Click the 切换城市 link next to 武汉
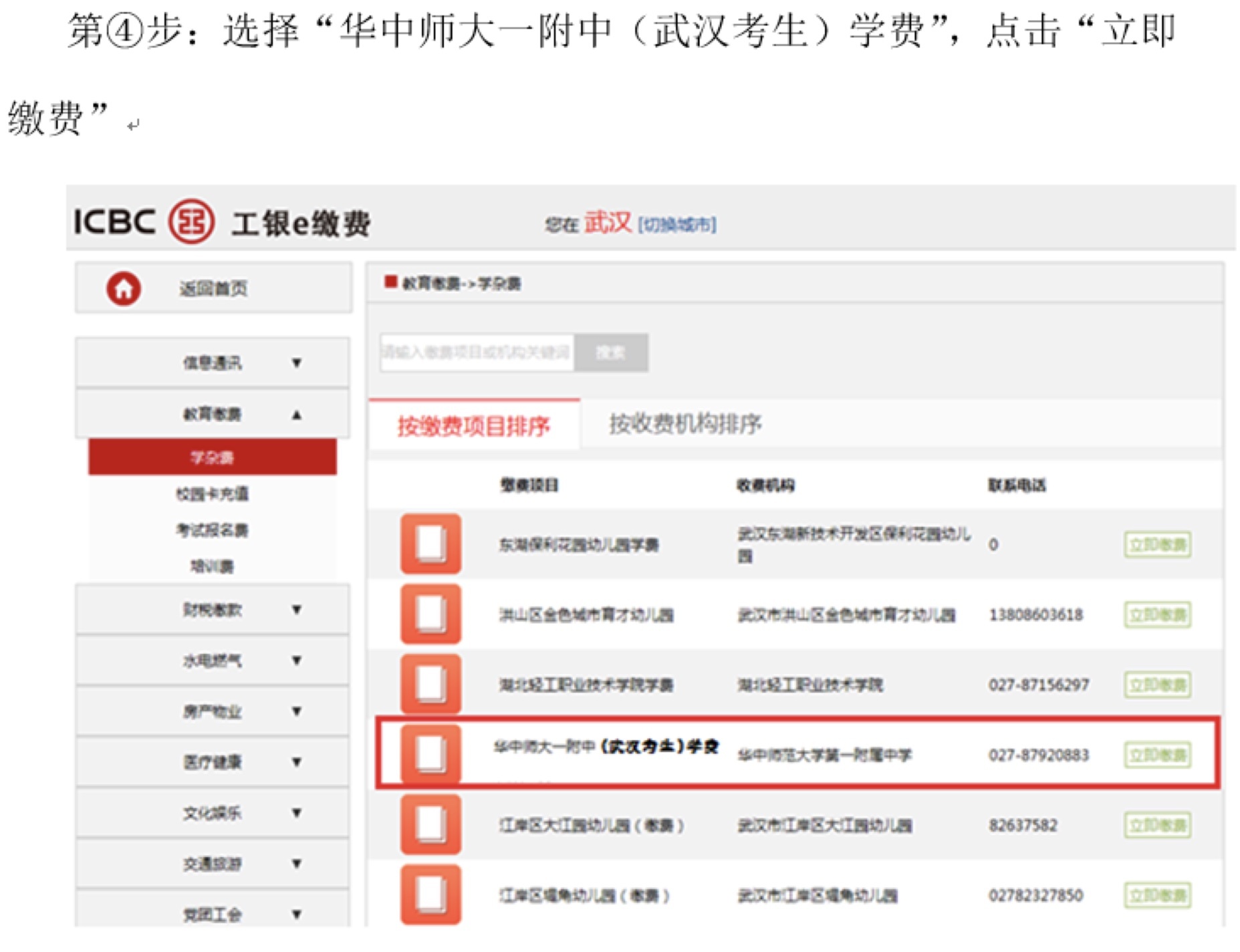Image resolution: width=1240 pixels, height=952 pixels. tap(676, 225)
